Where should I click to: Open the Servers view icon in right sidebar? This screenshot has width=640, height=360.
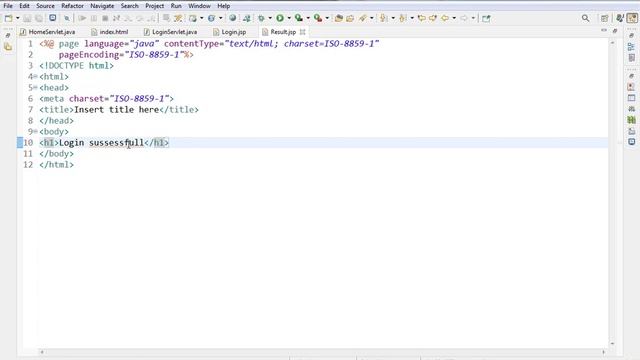631,109
